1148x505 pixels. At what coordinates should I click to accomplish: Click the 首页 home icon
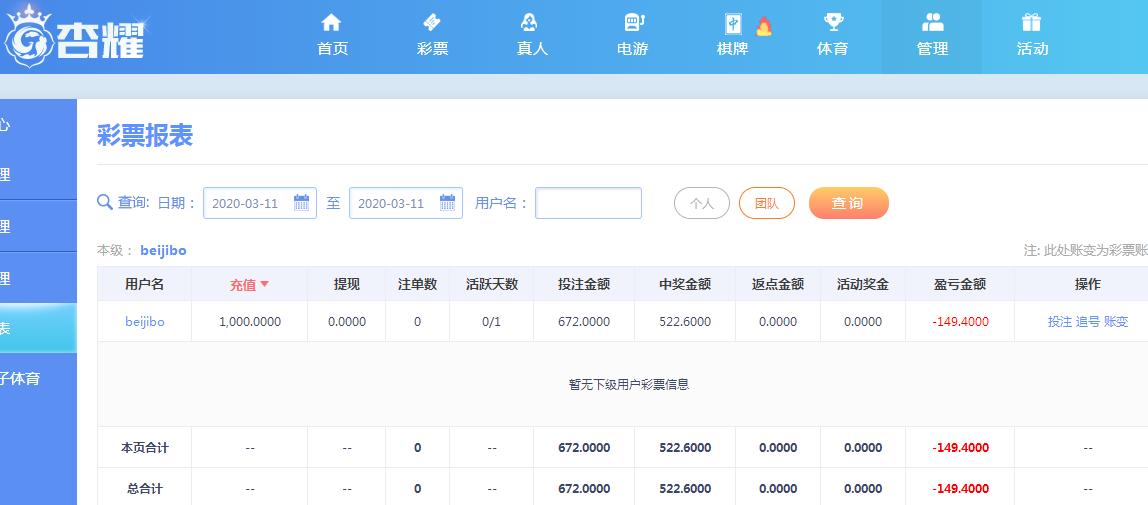pos(332,22)
